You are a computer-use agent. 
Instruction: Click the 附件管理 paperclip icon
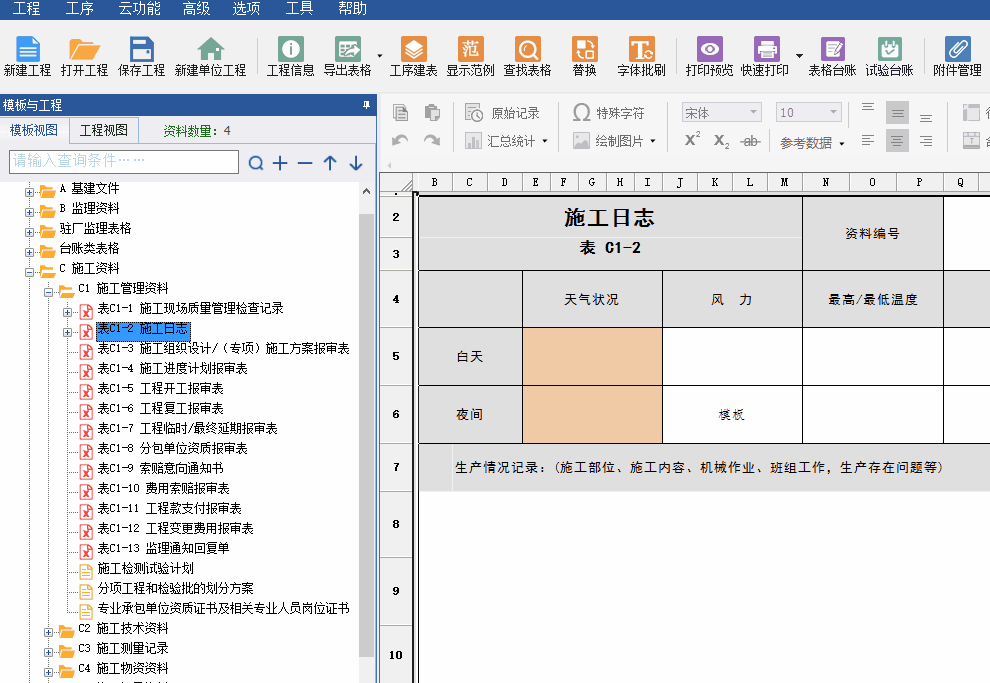[957, 56]
